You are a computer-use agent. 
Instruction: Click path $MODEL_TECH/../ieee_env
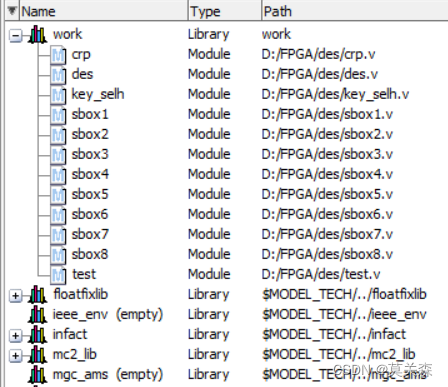(x=344, y=315)
